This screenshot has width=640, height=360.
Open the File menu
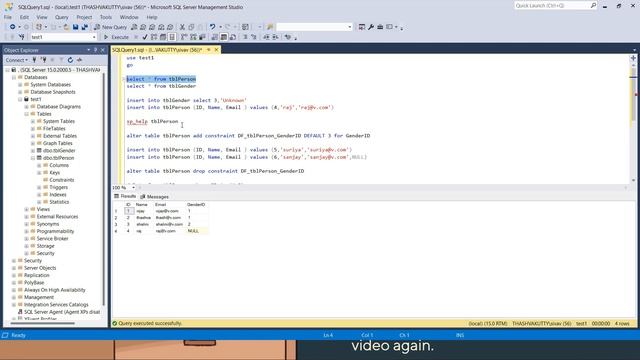[x=8, y=17]
